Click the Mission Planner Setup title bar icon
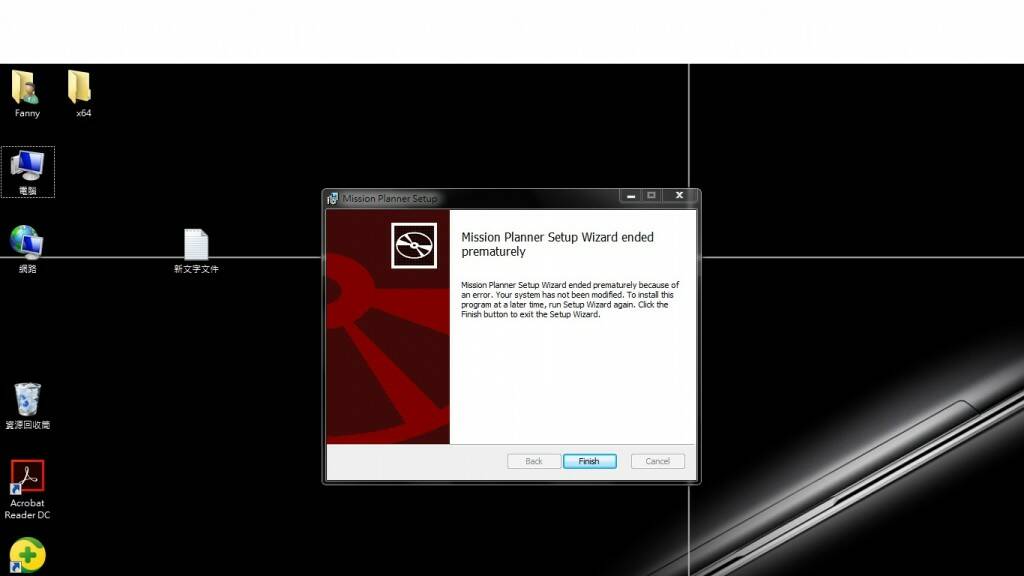Screen dimensions: 1024x576 tap(332, 199)
